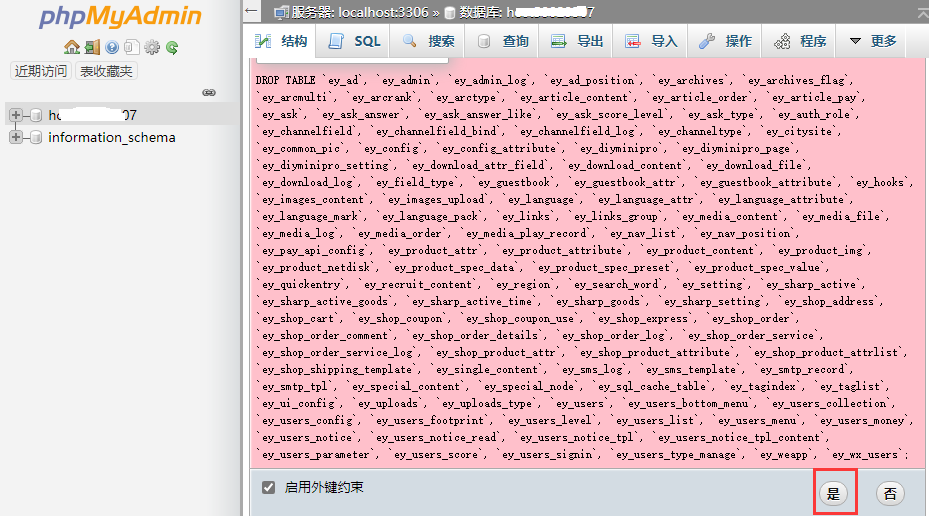Switch to the SQL tab

[354, 41]
